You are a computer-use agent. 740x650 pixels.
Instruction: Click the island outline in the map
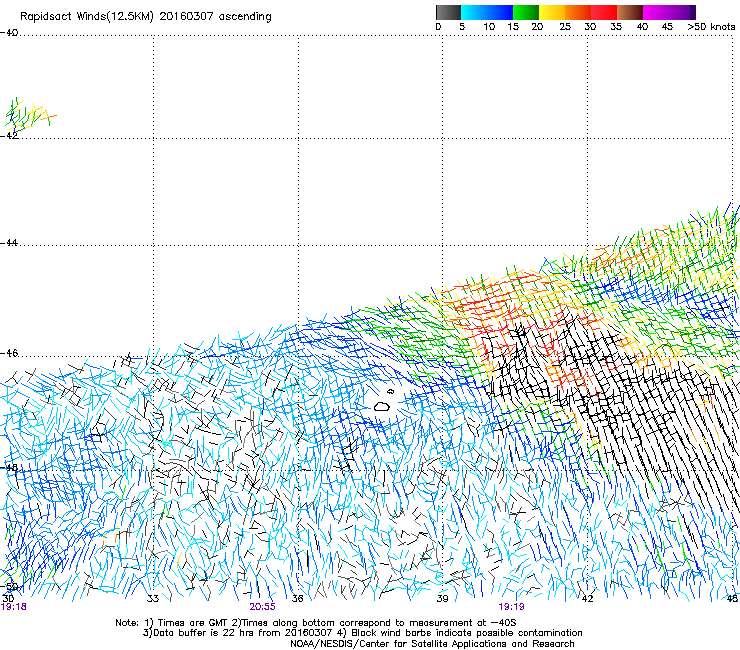click(x=381, y=406)
